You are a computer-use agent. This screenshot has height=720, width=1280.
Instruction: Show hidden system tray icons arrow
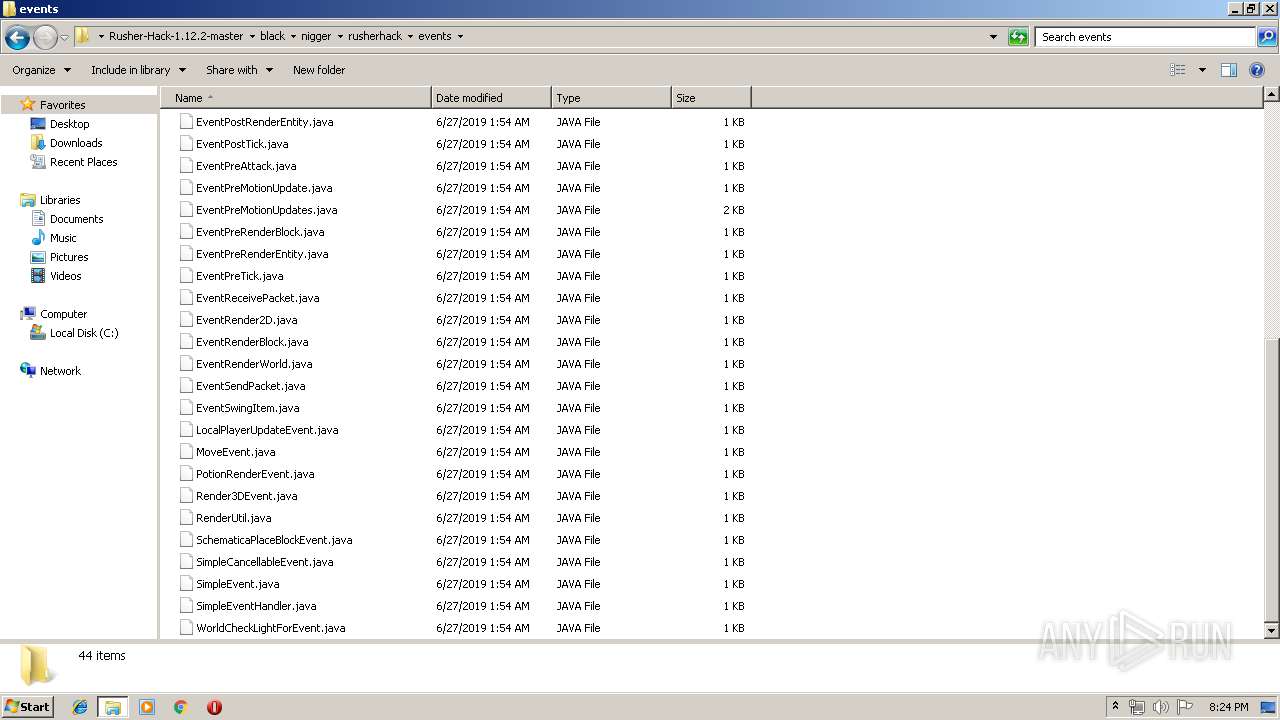1115,707
